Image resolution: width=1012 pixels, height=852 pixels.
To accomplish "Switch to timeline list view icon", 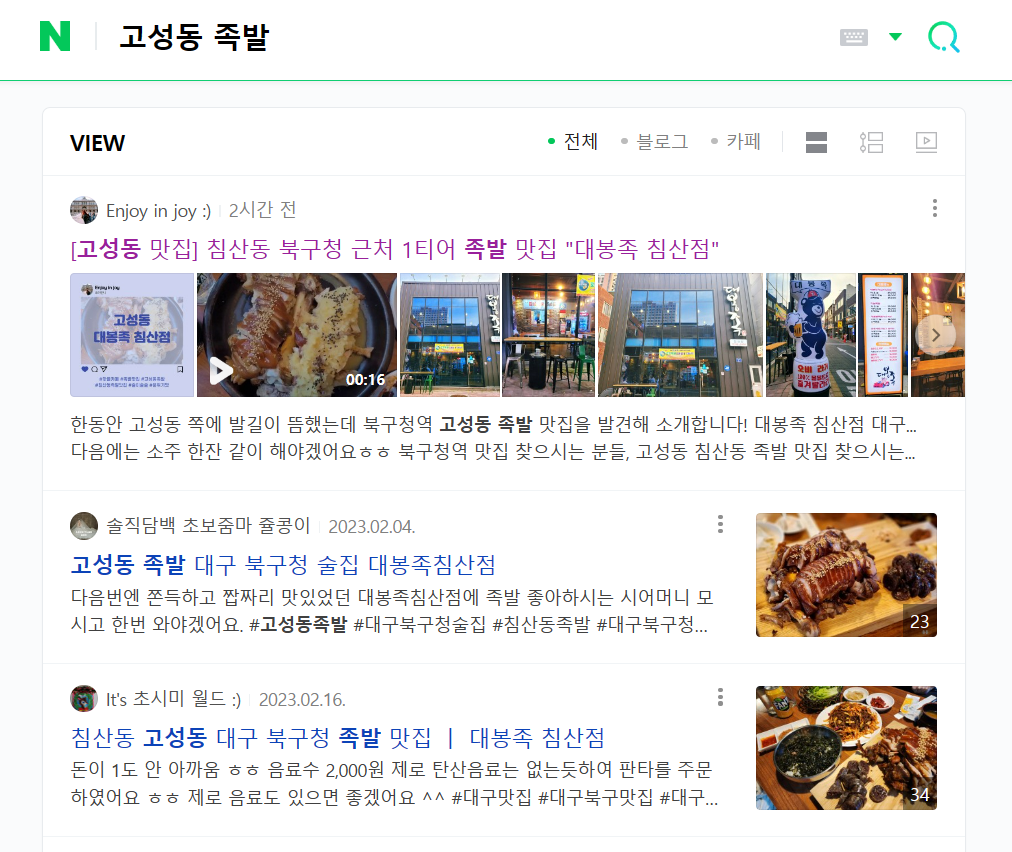I will click(x=871, y=142).
